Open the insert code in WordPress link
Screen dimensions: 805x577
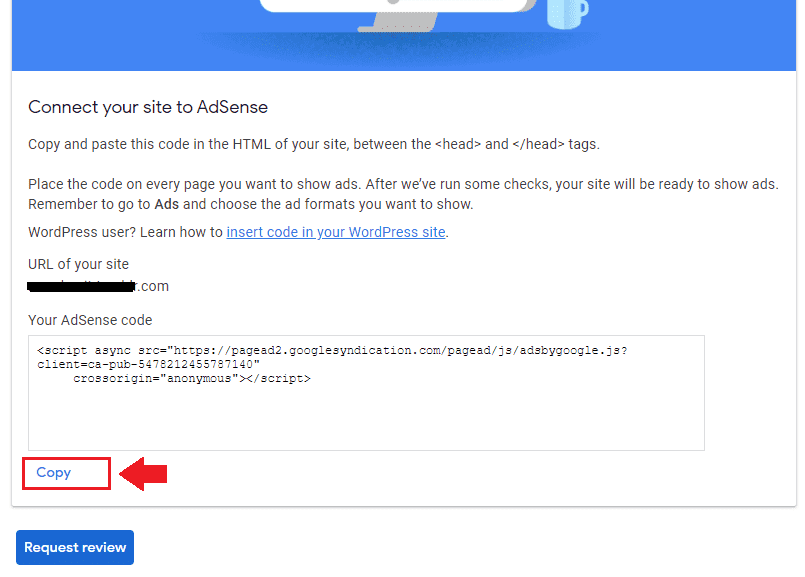click(336, 232)
